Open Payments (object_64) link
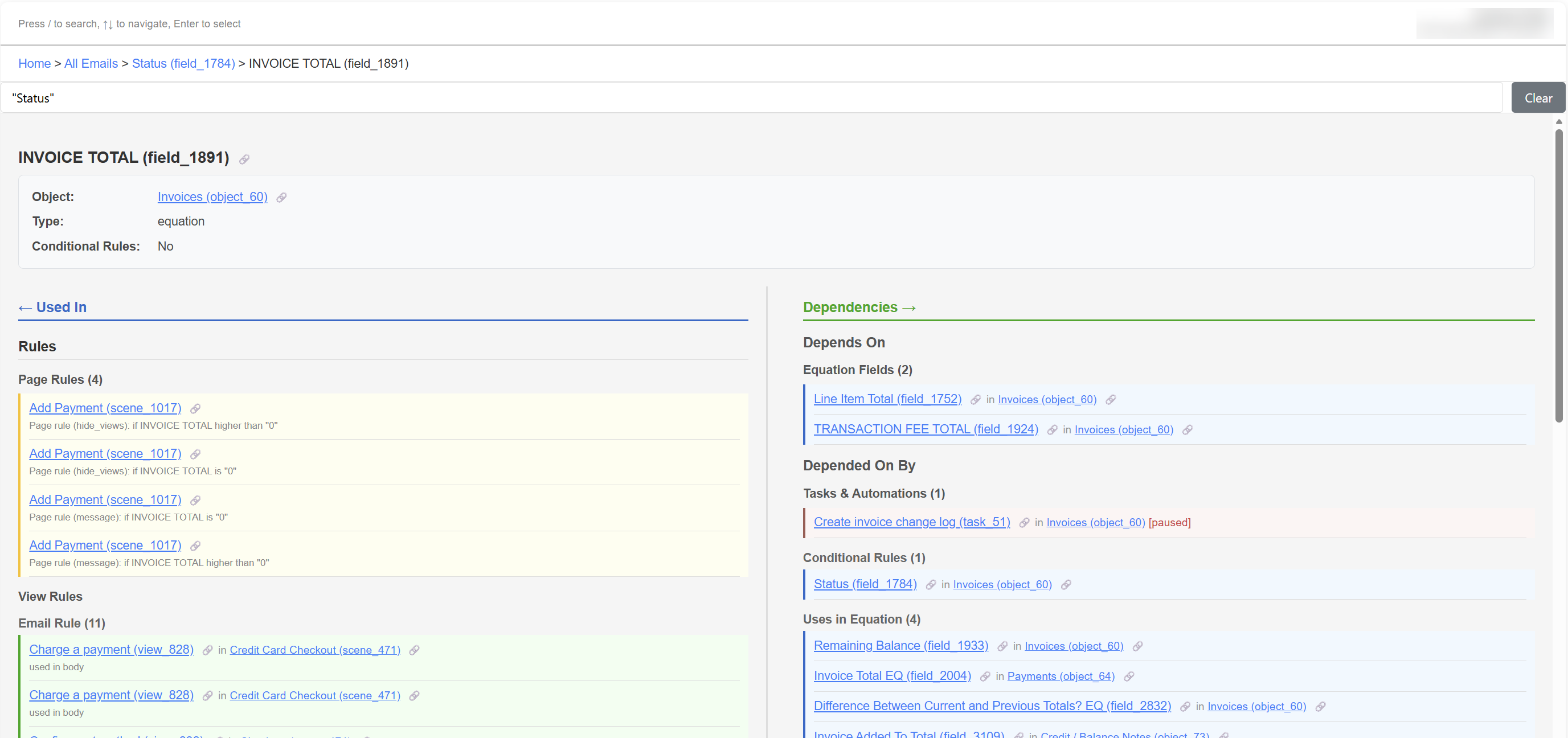1568x738 pixels. point(1061,676)
